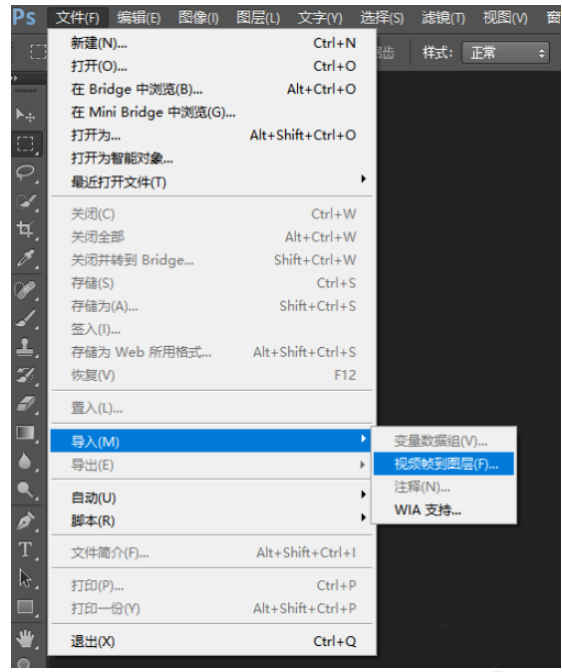562x672 pixels.
Task: Click 变量数据组(V)... submenu entry
Action: point(444,441)
